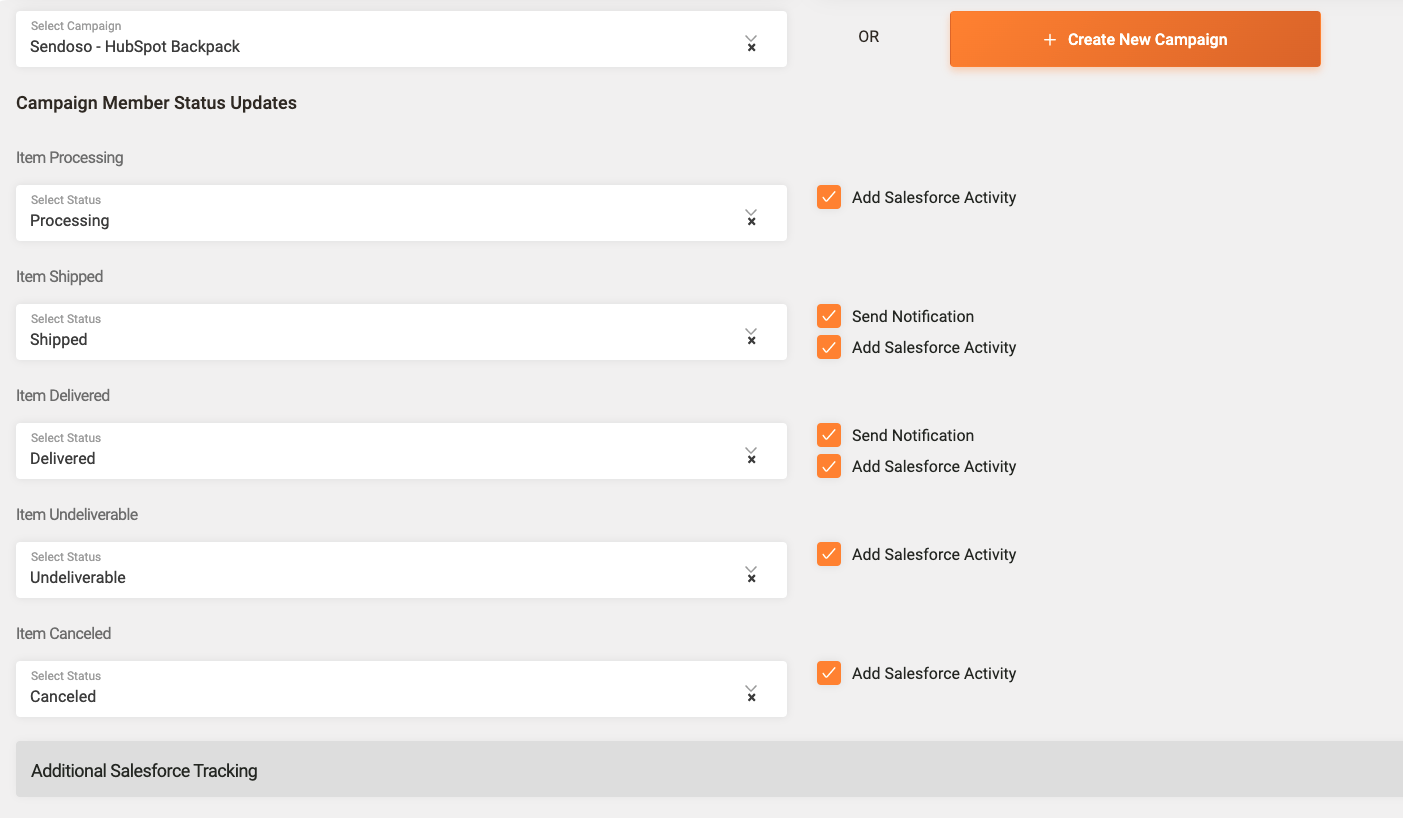Clear the selected Sendoso - HubSpot Backpack campaign
1403x818 pixels.
[x=751, y=47]
